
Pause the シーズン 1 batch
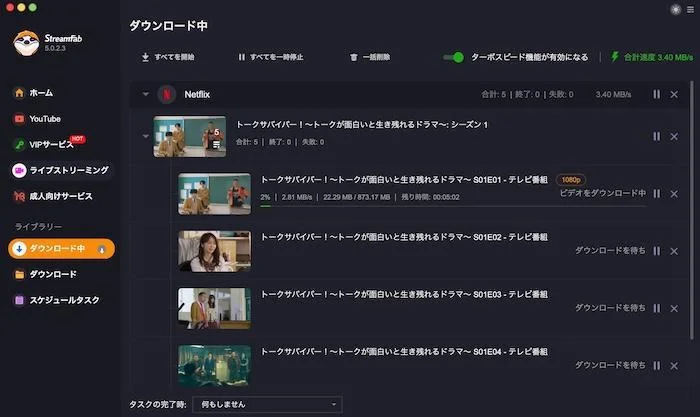[656, 136]
